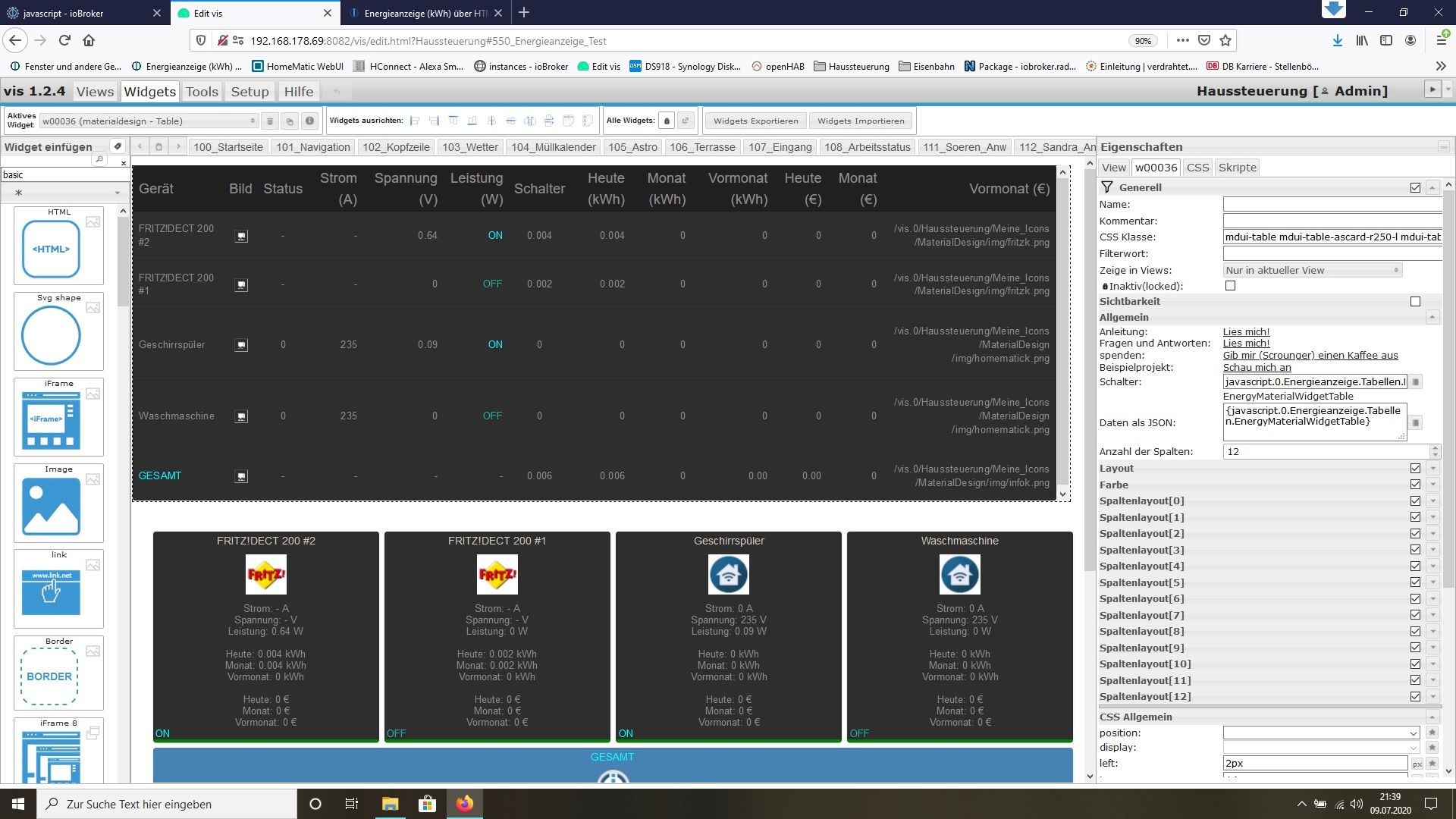Open widget category dropdown showing asterisk
The width and height of the screenshot is (1456, 819).
point(64,193)
